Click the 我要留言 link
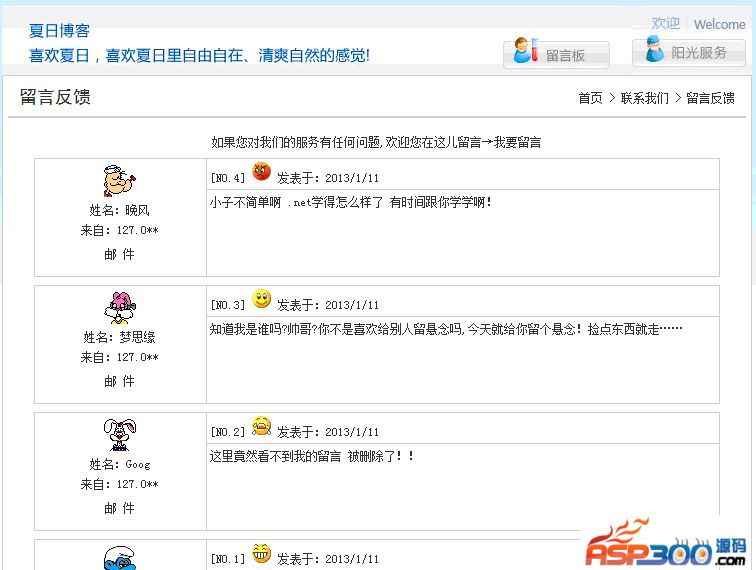Viewport: 756px width, 570px height. coord(517,142)
